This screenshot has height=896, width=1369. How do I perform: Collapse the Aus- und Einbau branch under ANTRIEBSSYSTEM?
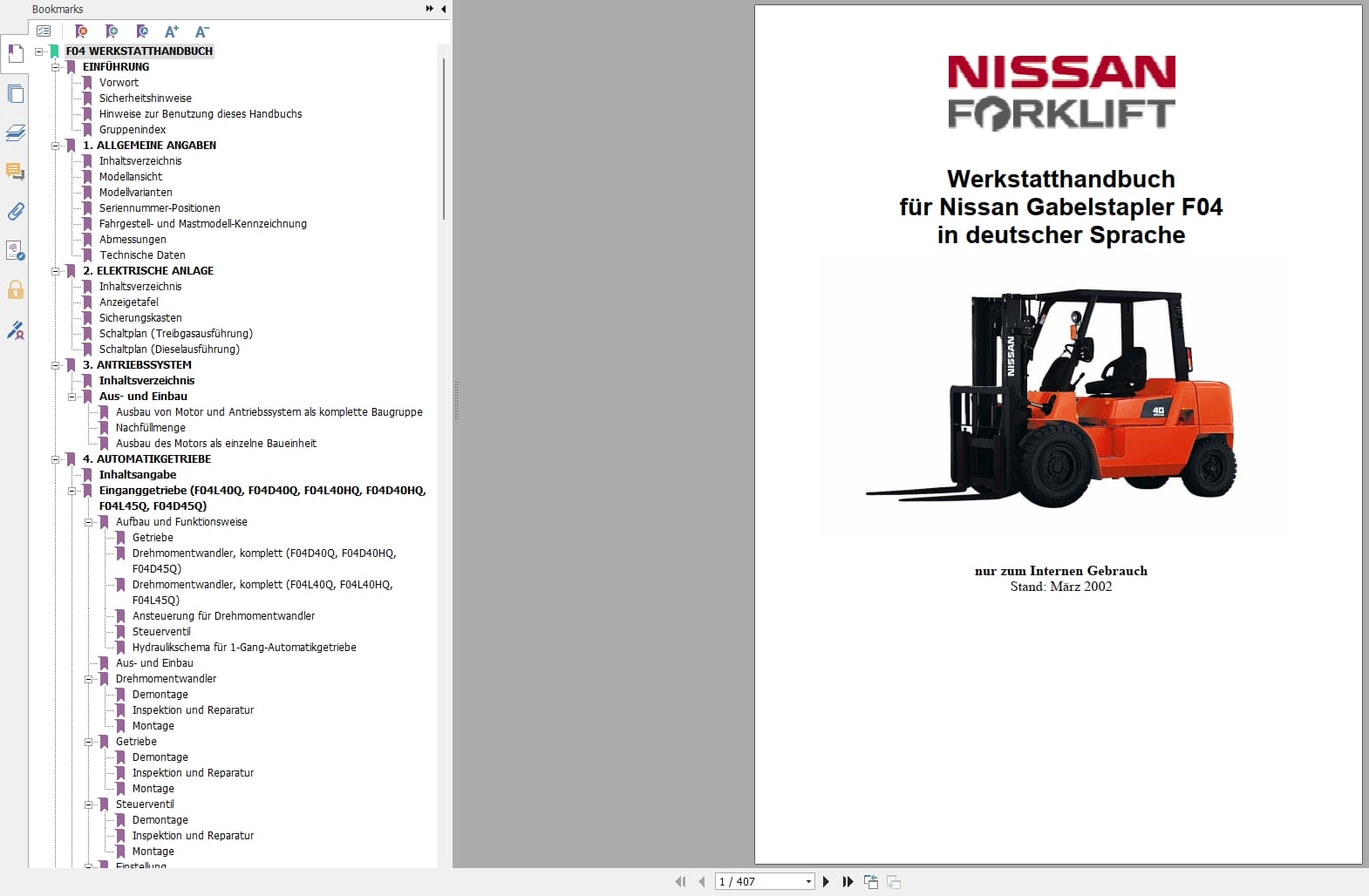click(x=72, y=397)
